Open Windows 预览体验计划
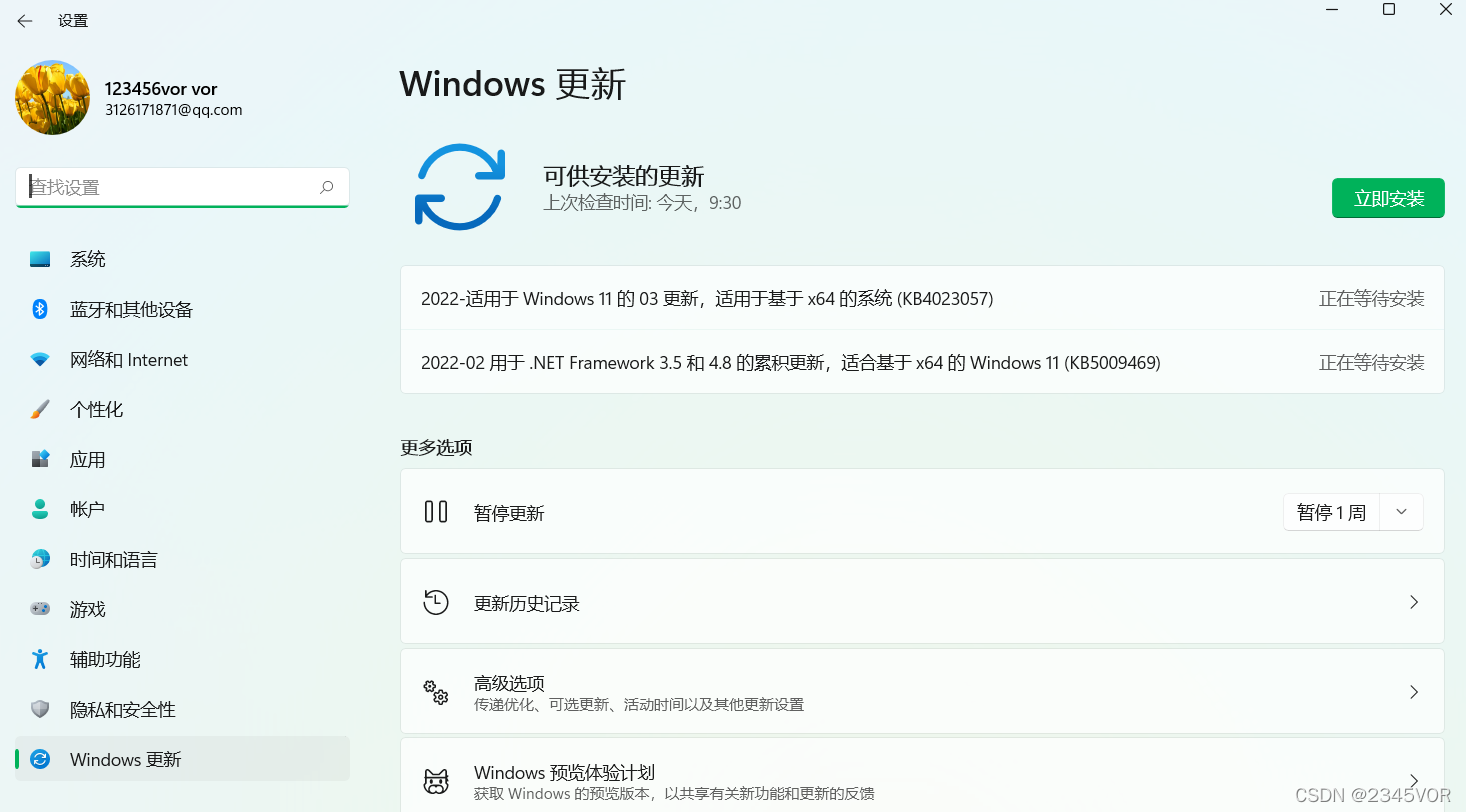This screenshot has width=1466, height=812. (922, 776)
